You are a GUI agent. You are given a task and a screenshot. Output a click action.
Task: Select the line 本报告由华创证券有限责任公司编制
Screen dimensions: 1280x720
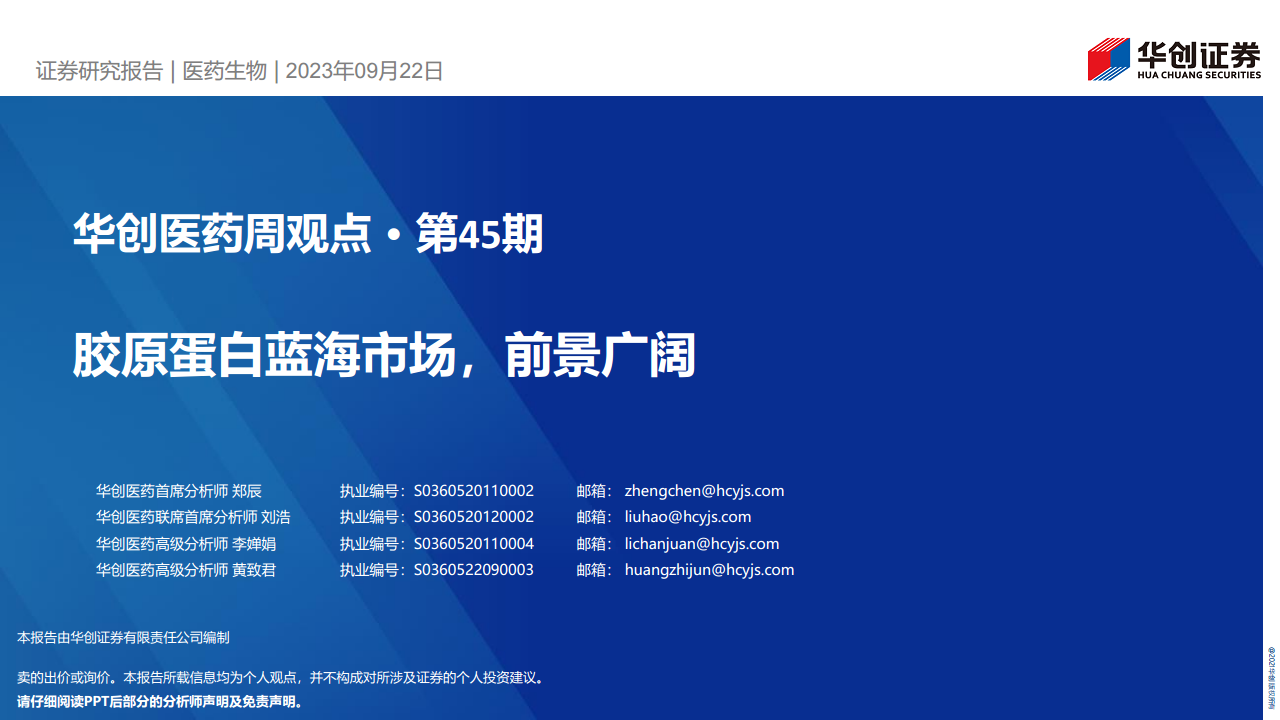tap(124, 637)
